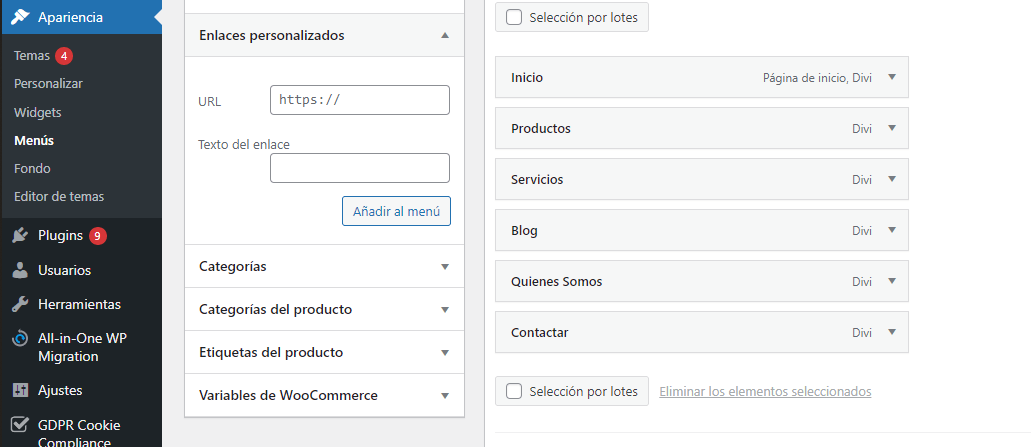This screenshot has height=447, width=1031.
Task: Click the Ajustes sliders icon
Action: (x=20, y=390)
